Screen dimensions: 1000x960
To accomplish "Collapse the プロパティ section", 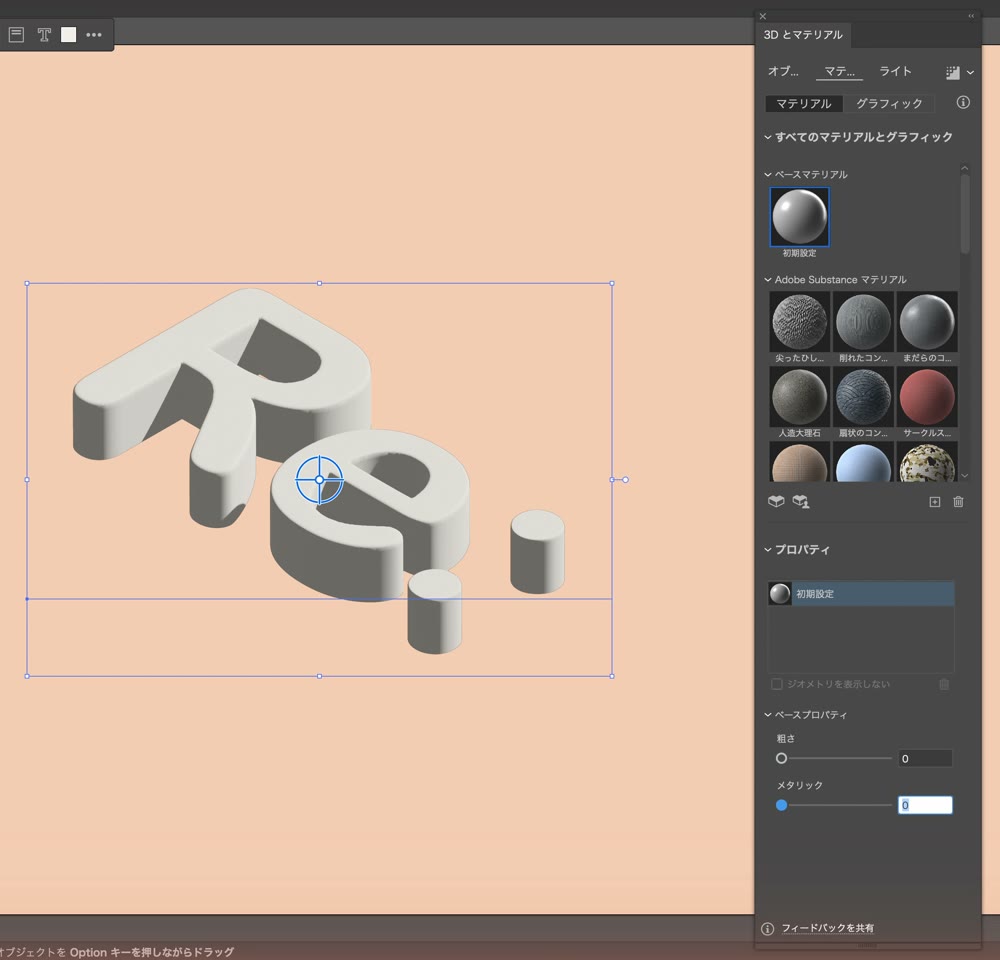I will point(768,549).
